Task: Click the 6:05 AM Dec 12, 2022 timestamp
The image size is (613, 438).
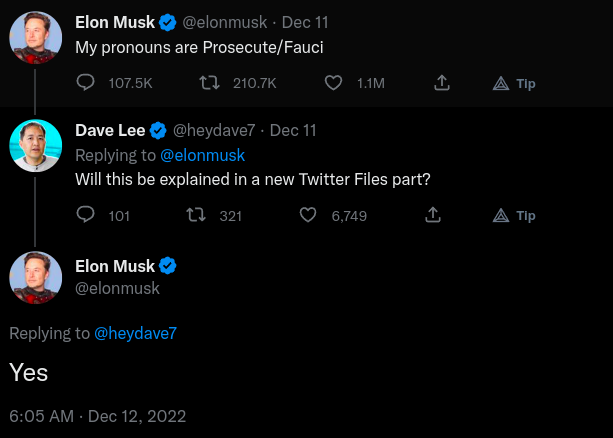Action: coord(97,415)
